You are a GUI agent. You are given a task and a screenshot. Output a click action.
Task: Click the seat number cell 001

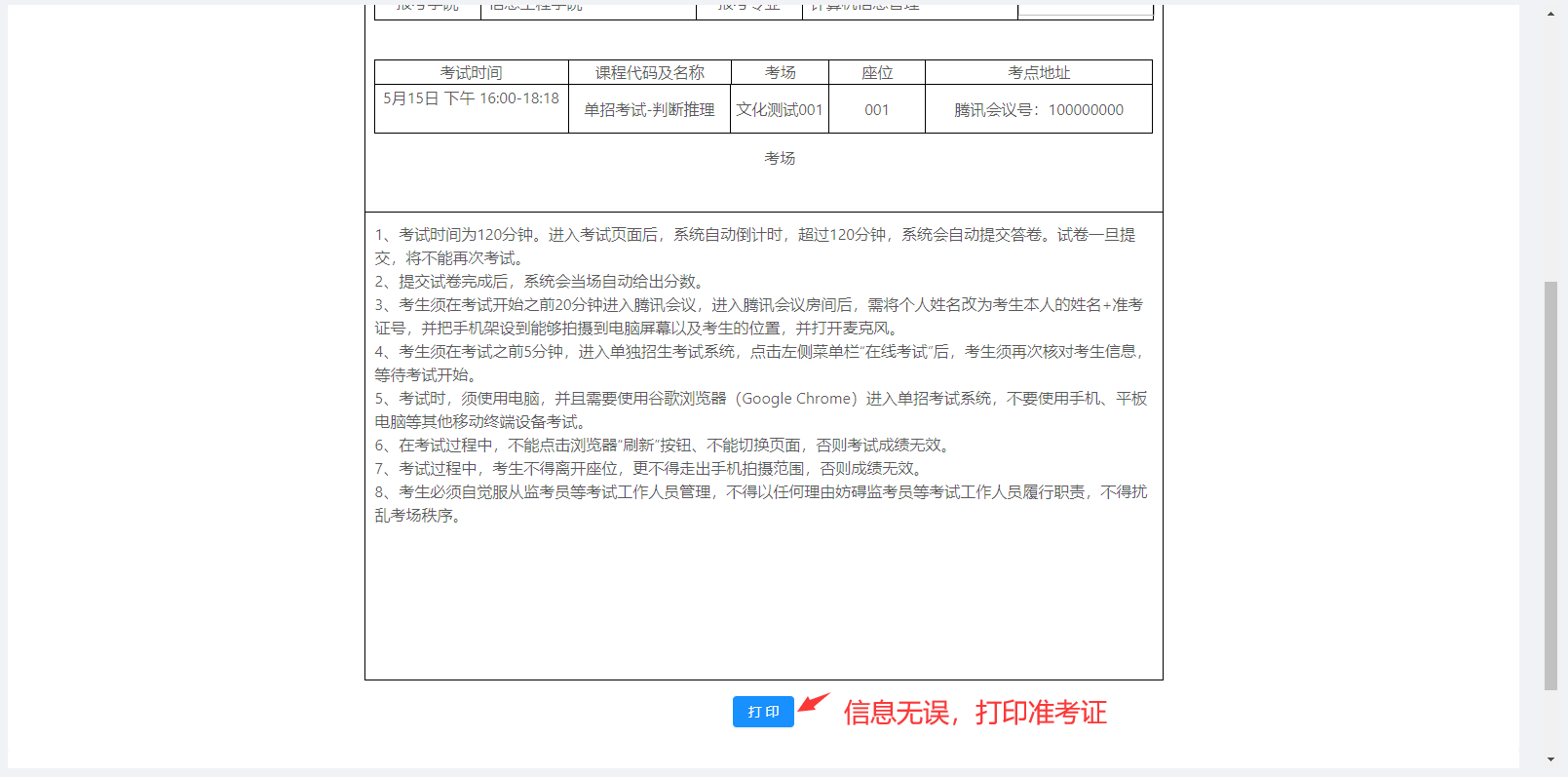(876, 110)
